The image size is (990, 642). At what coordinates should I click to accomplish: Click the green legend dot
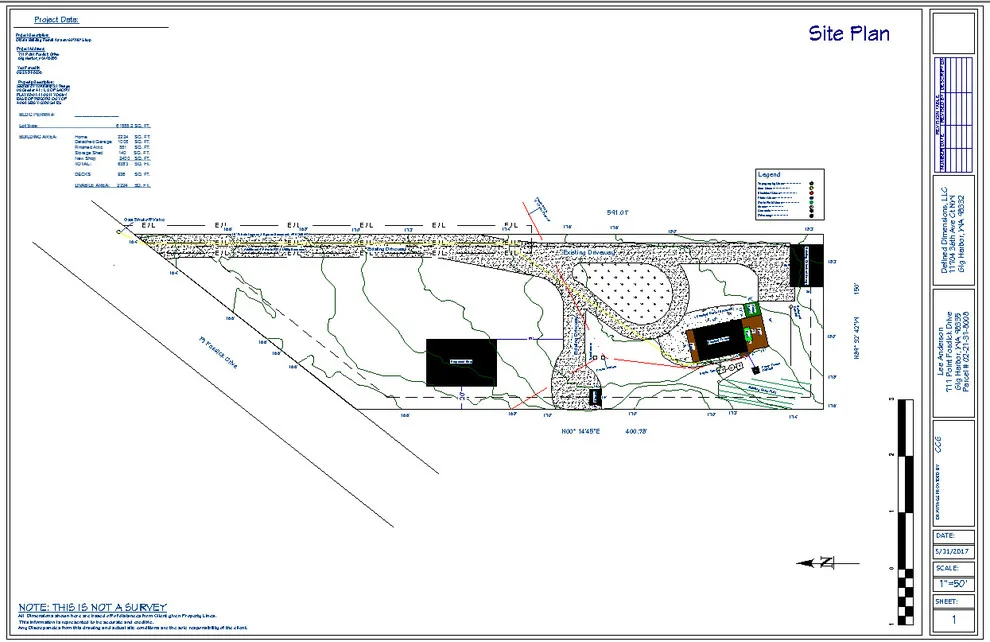[811, 202]
